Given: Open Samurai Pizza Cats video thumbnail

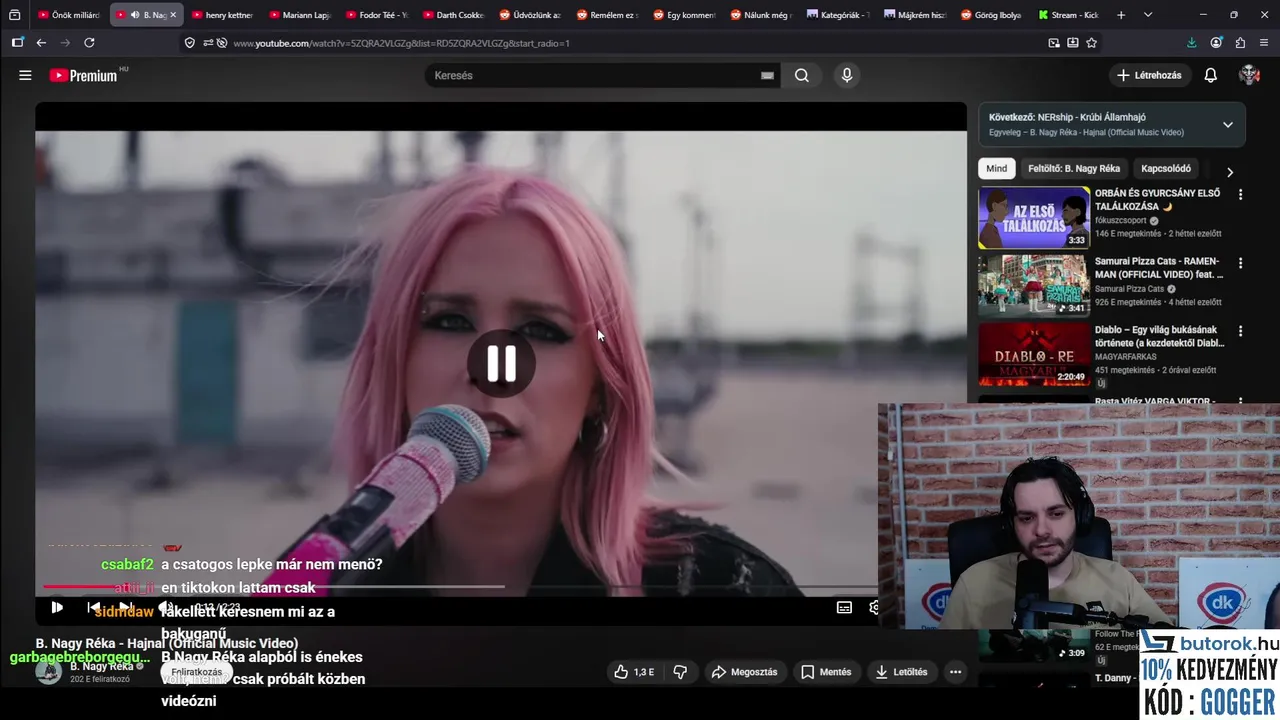Looking at the screenshot, I should [1034, 286].
